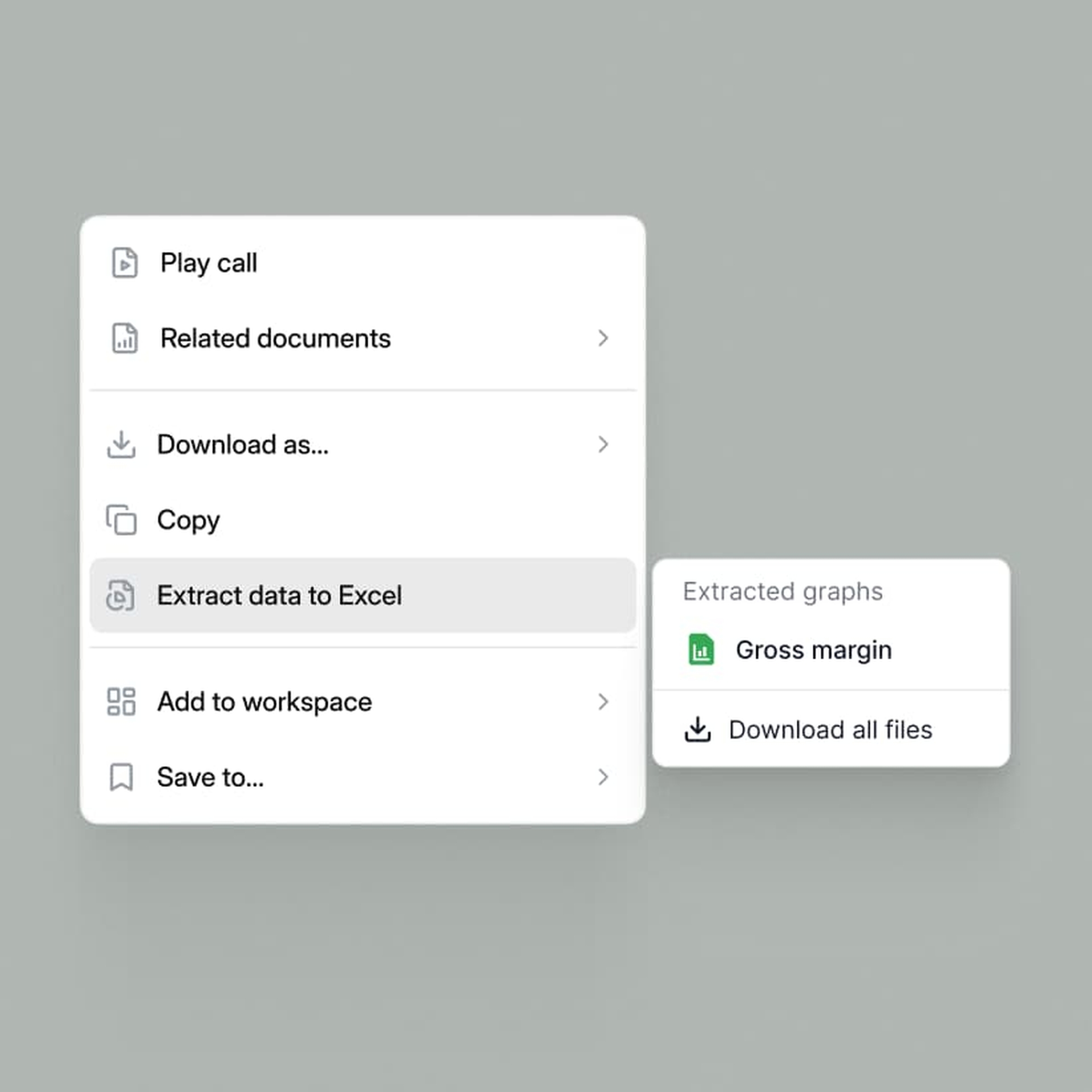Screen dimensions: 1092x1092
Task: Expand the Add to workspace chevron
Action: 603,701
